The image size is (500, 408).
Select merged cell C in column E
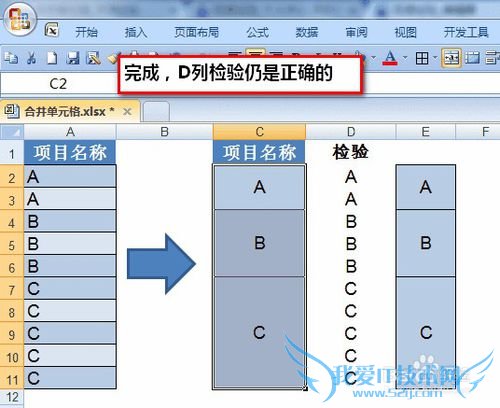pyautogui.click(x=426, y=333)
